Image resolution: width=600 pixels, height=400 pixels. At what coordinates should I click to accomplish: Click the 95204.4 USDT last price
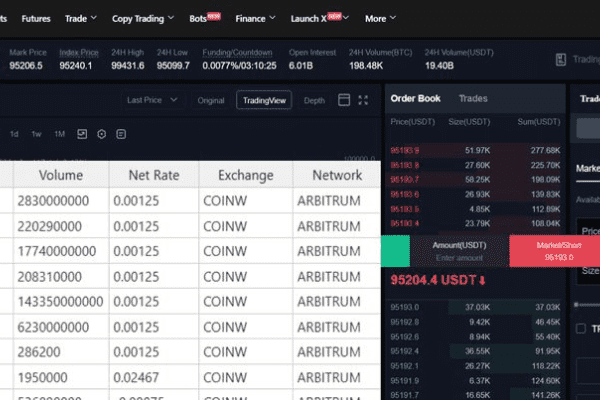coord(438,280)
